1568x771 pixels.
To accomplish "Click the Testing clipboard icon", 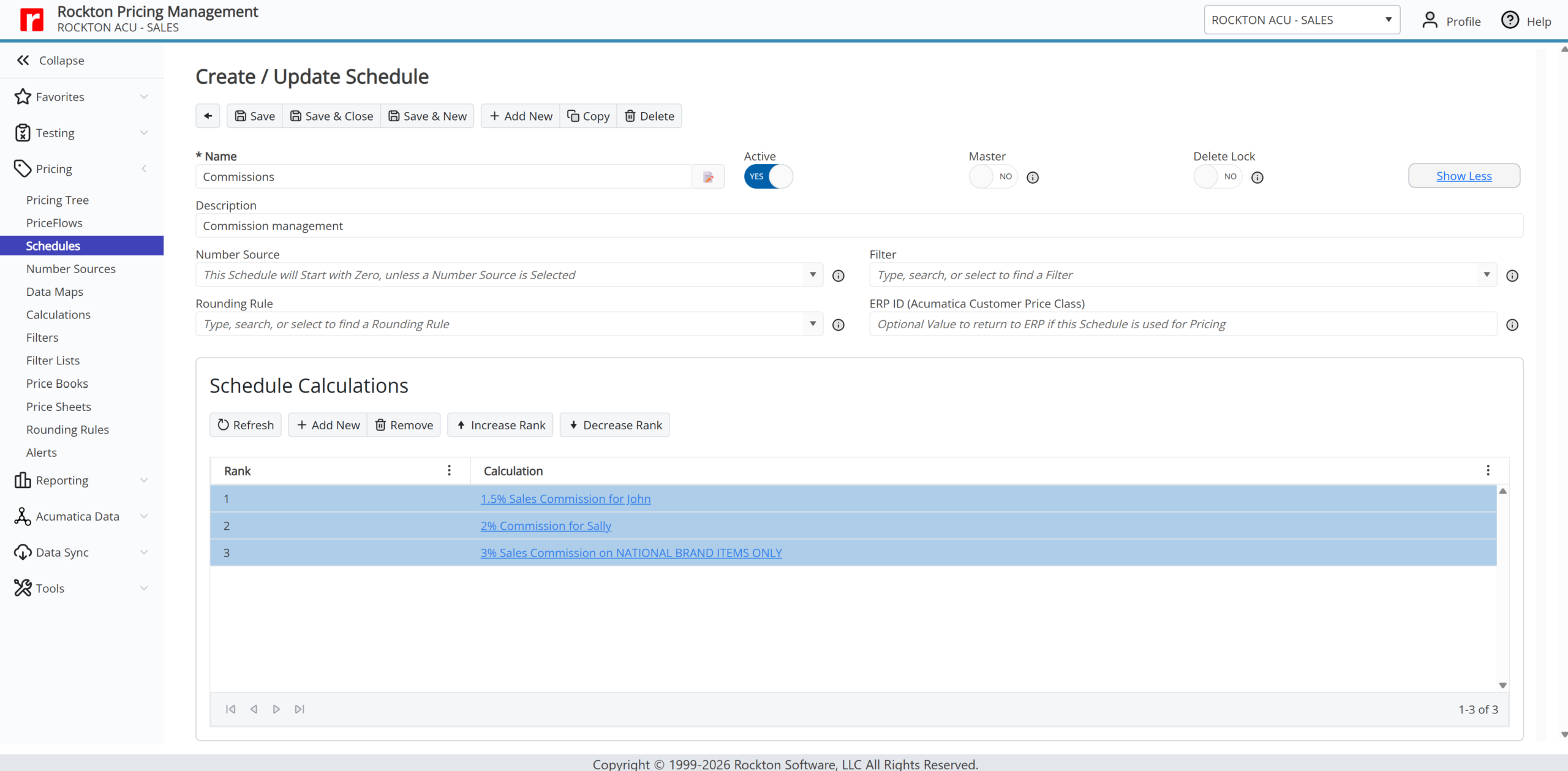I will point(23,133).
